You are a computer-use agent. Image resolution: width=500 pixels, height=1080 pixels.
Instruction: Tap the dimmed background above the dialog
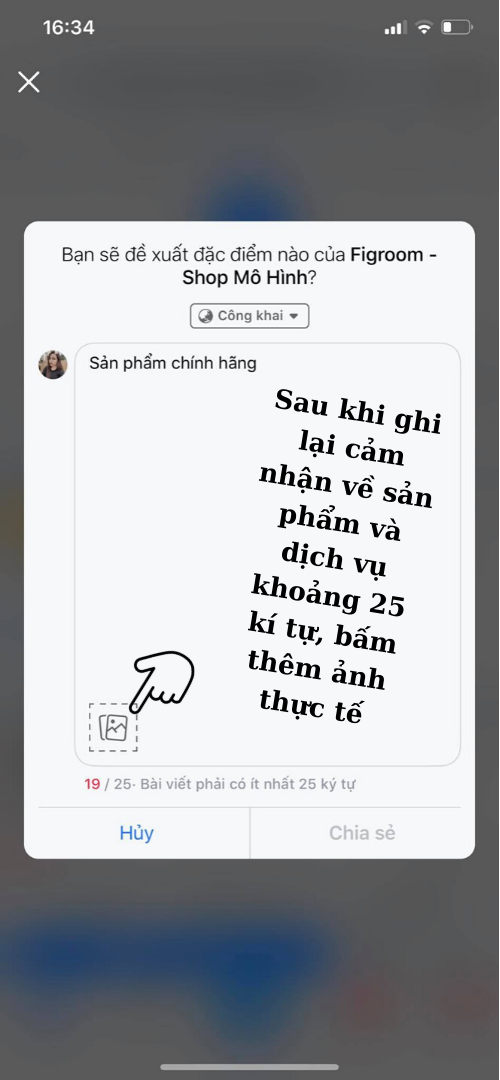250,152
